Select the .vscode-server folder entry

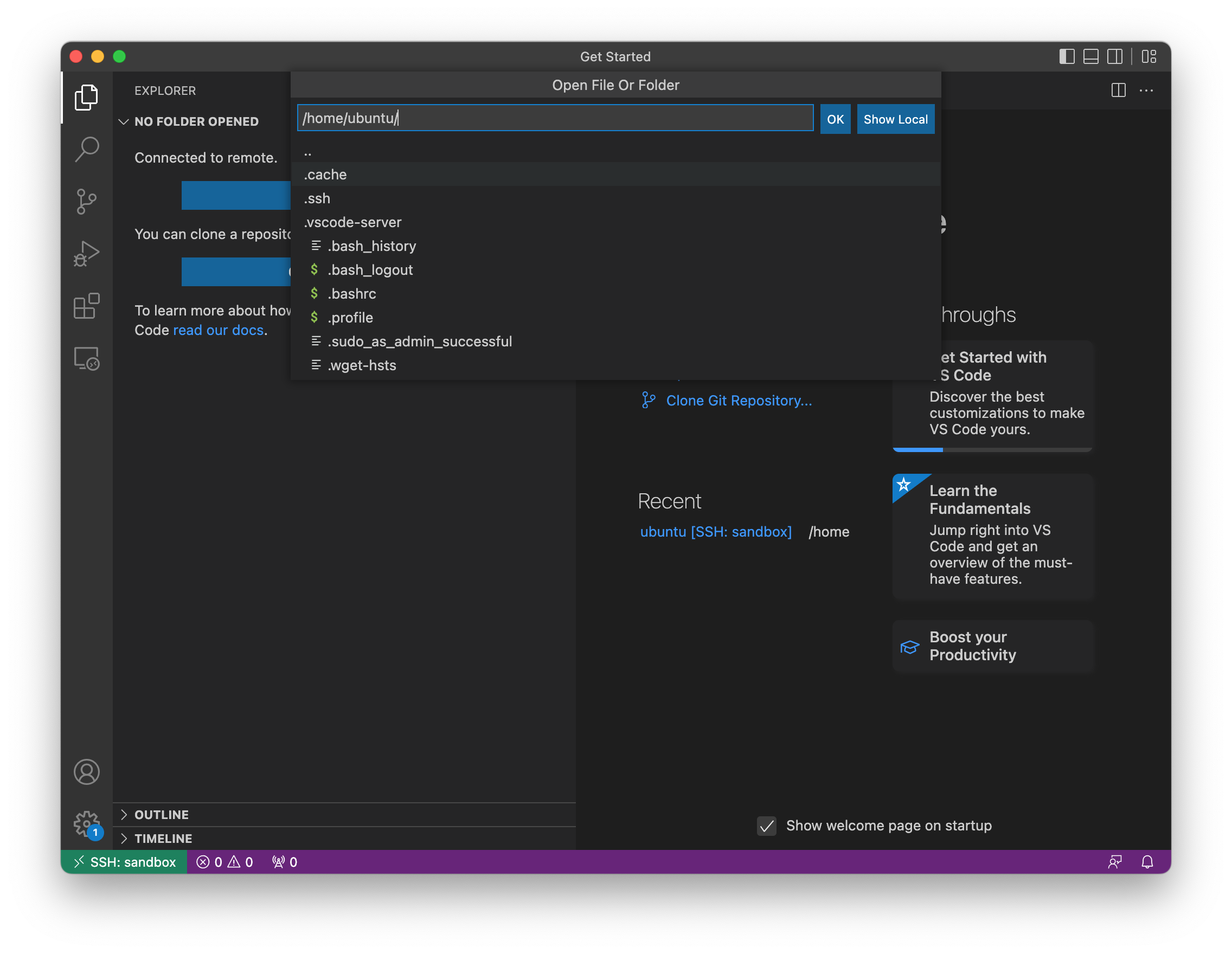pos(352,222)
